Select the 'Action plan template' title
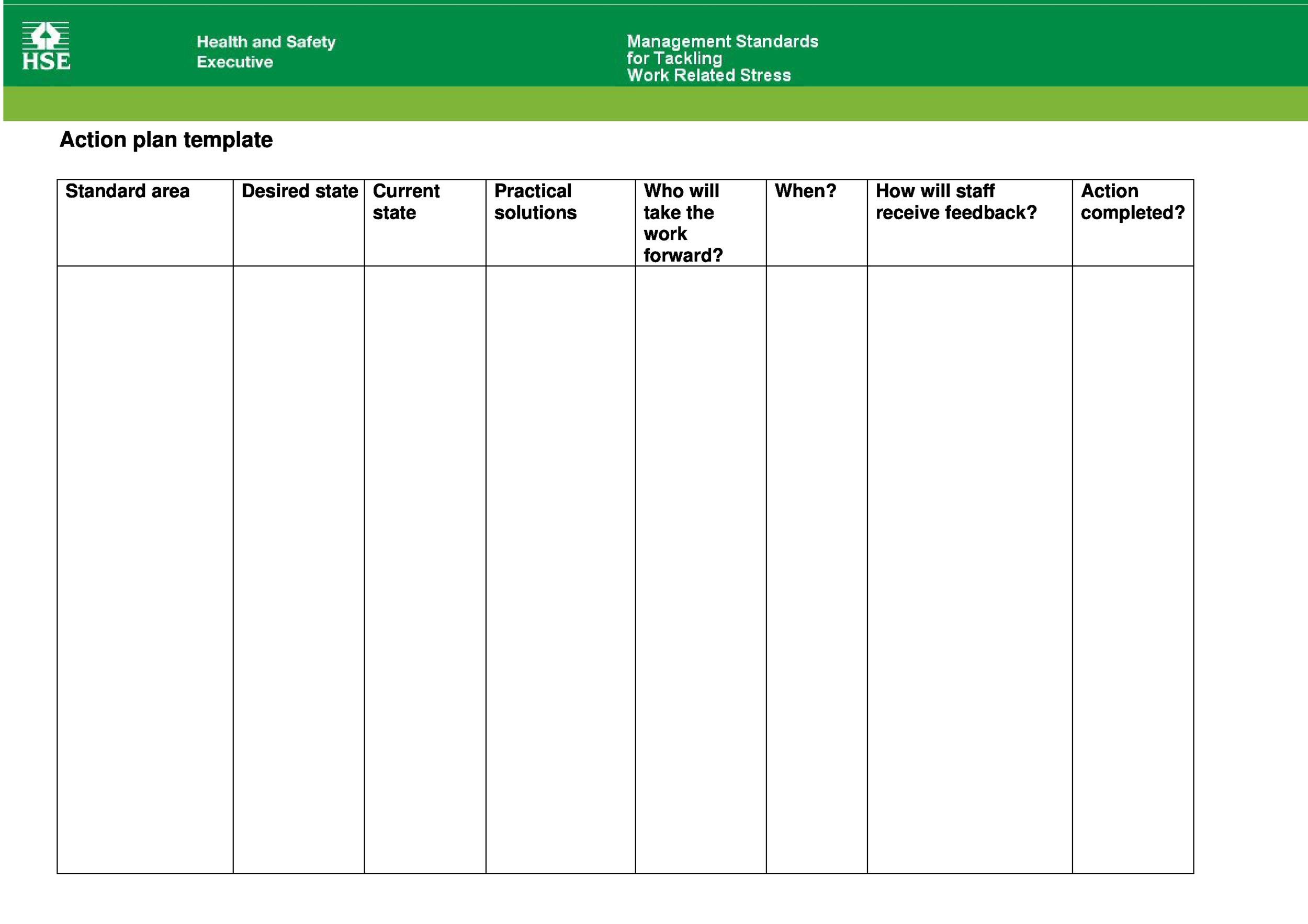The height and width of the screenshot is (924, 1308). click(167, 140)
